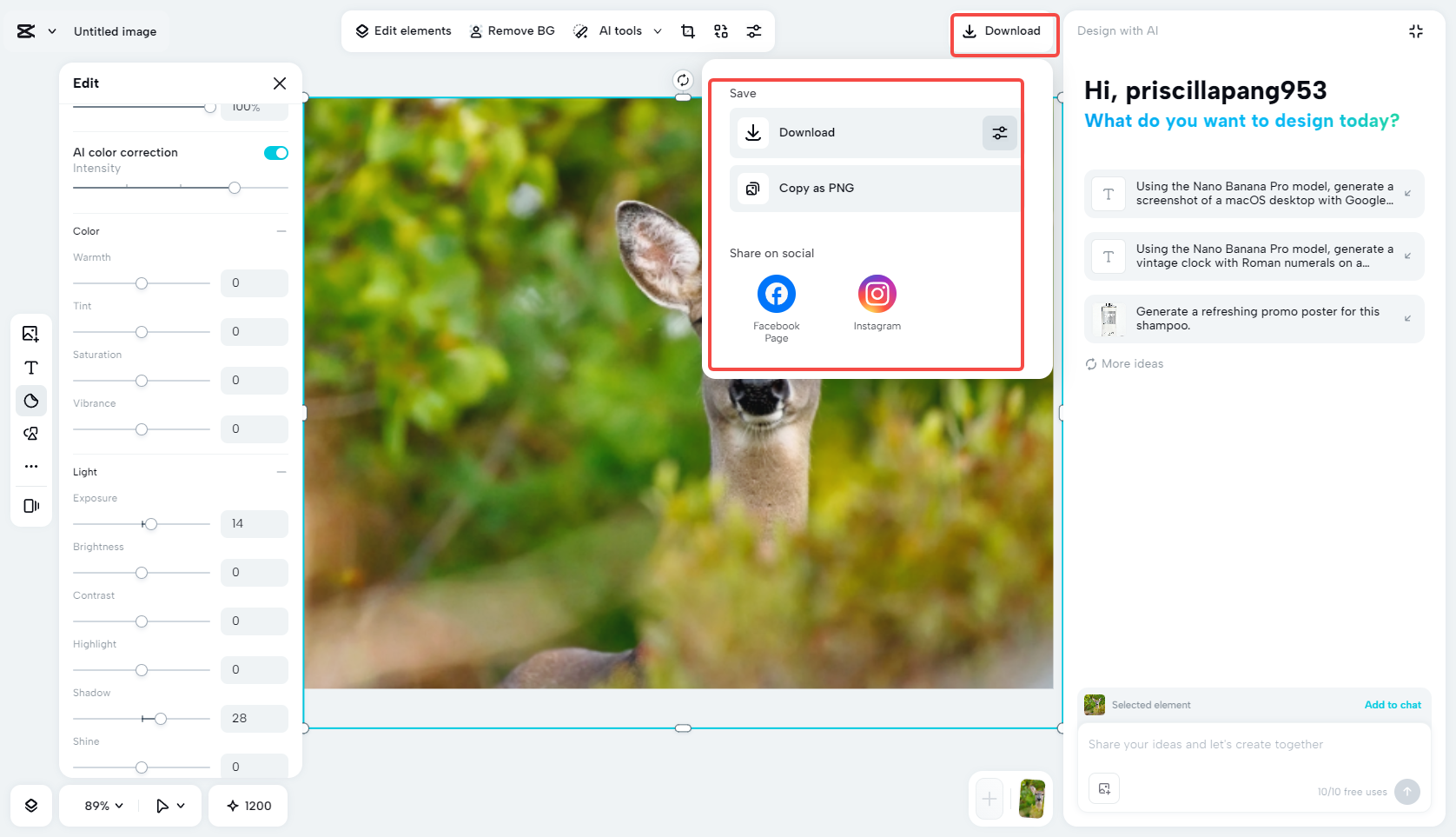
Task: Select Copy as PNG option
Action: click(875, 189)
